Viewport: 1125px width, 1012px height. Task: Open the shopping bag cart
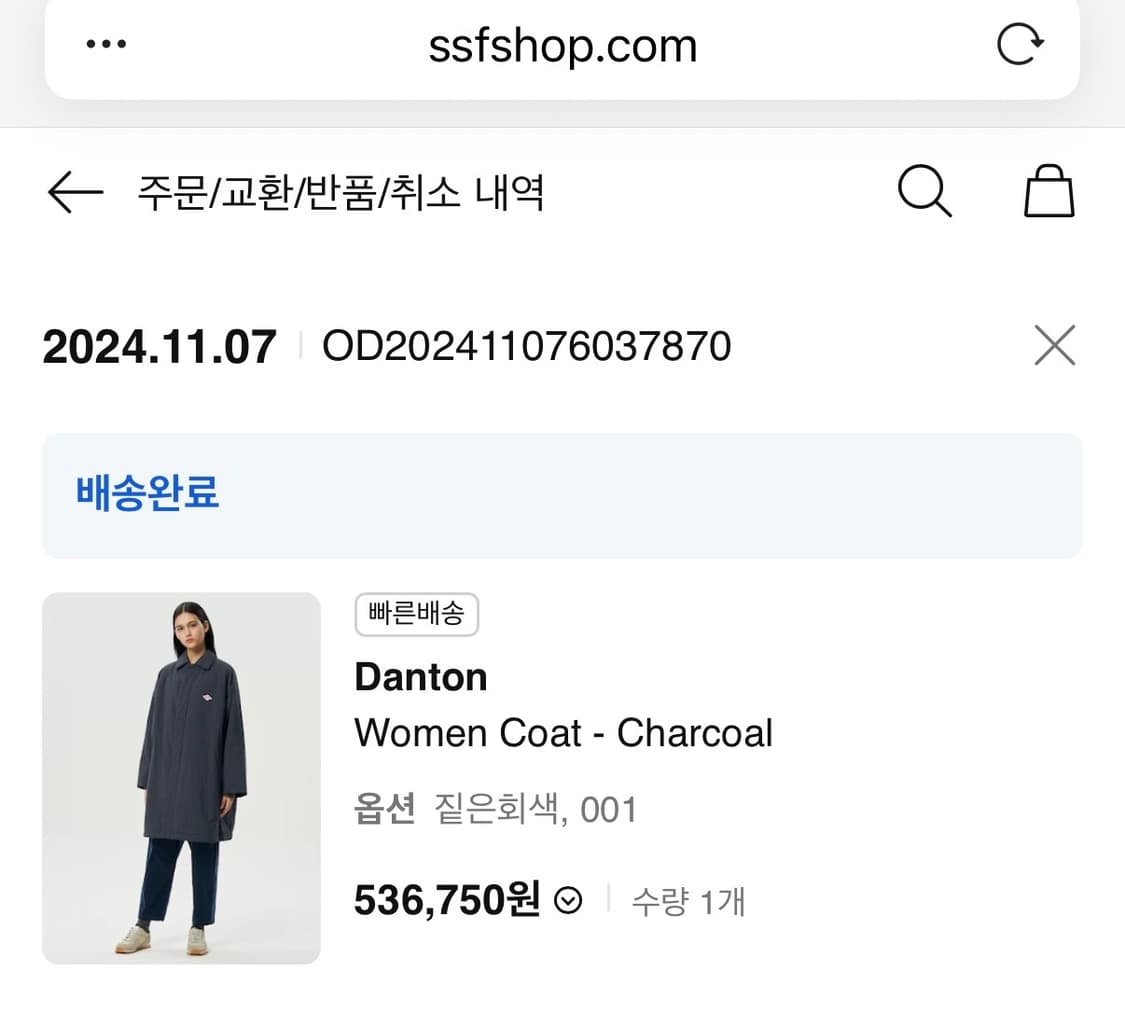1049,191
